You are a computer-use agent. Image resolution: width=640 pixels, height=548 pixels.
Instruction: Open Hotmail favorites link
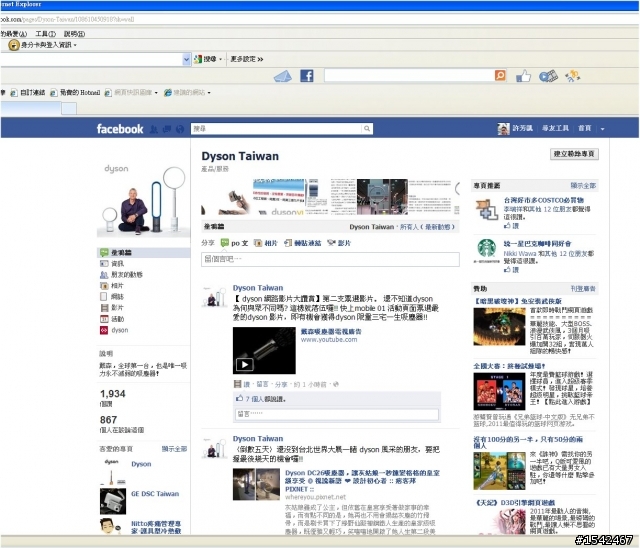click(x=75, y=93)
